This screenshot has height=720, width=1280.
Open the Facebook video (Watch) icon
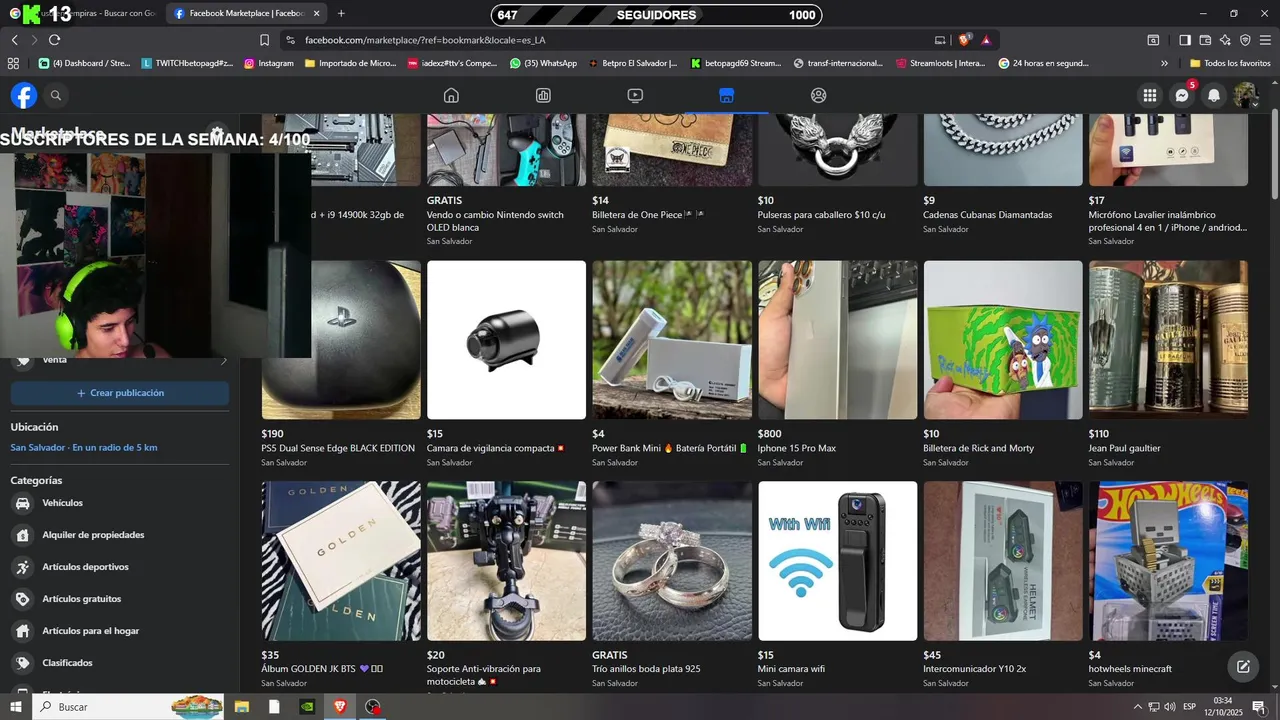tap(635, 95)
